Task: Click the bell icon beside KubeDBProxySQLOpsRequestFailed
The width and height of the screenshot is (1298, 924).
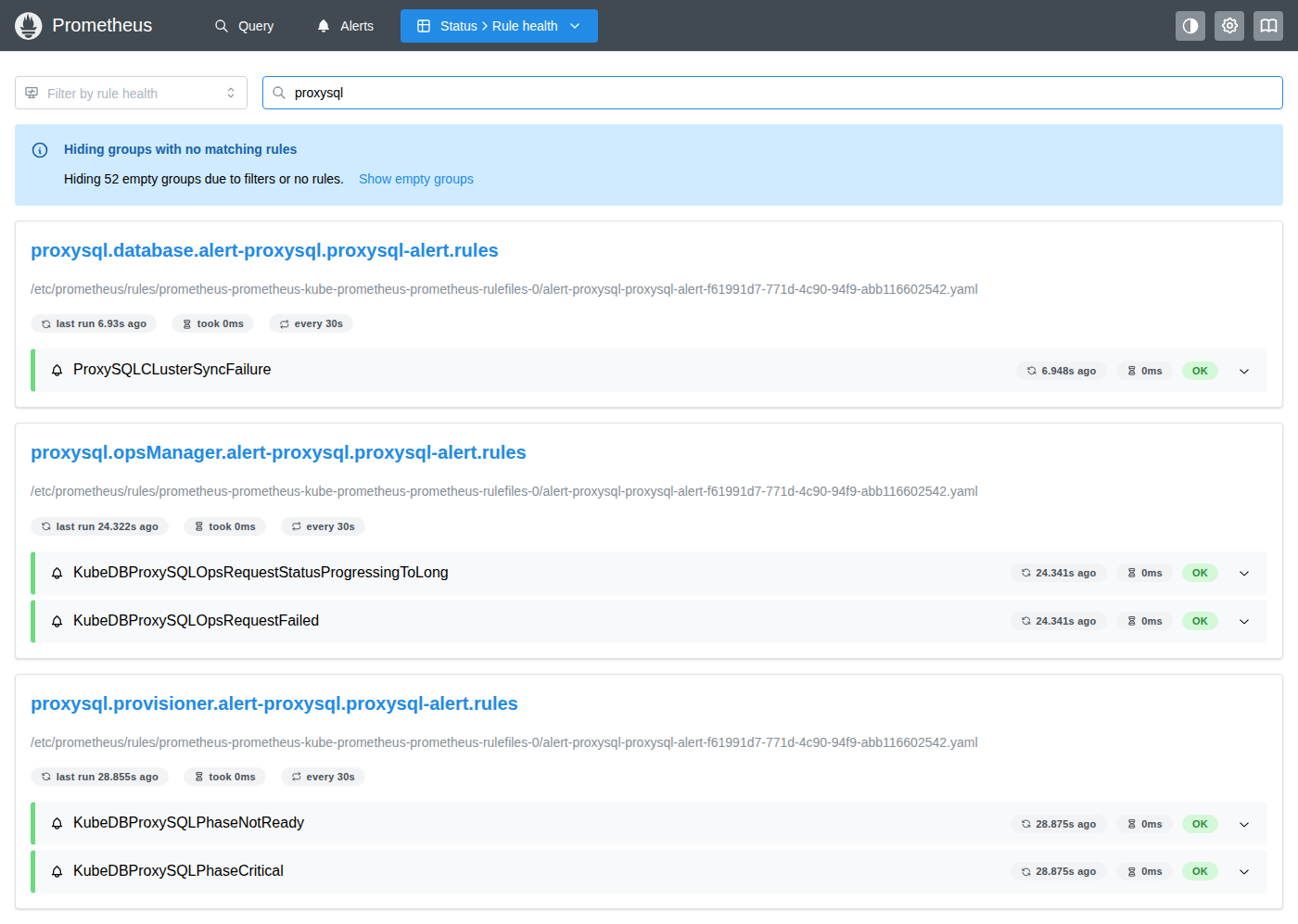Action: click(57, 621)
